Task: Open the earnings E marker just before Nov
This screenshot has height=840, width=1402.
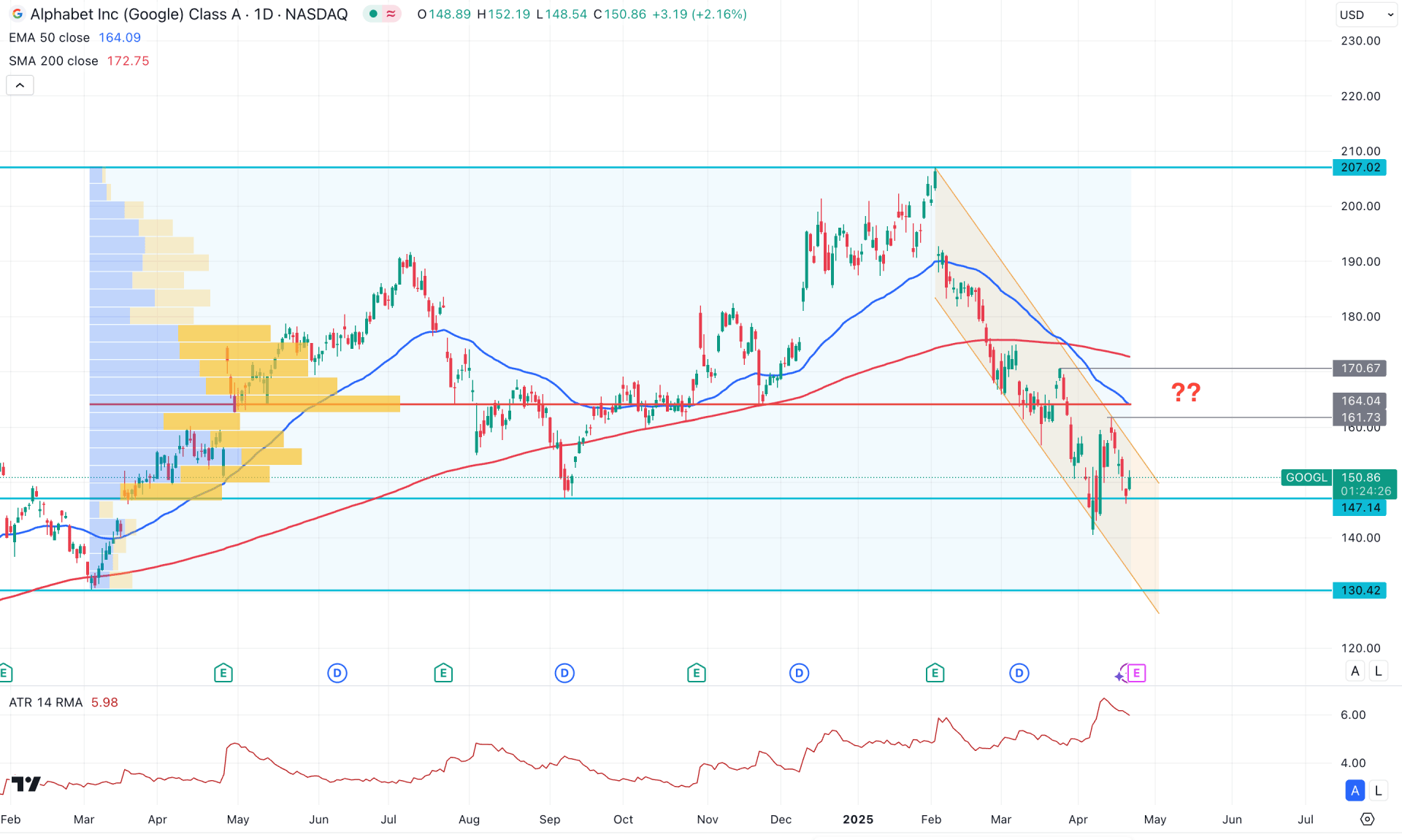Action: point(696,673)
